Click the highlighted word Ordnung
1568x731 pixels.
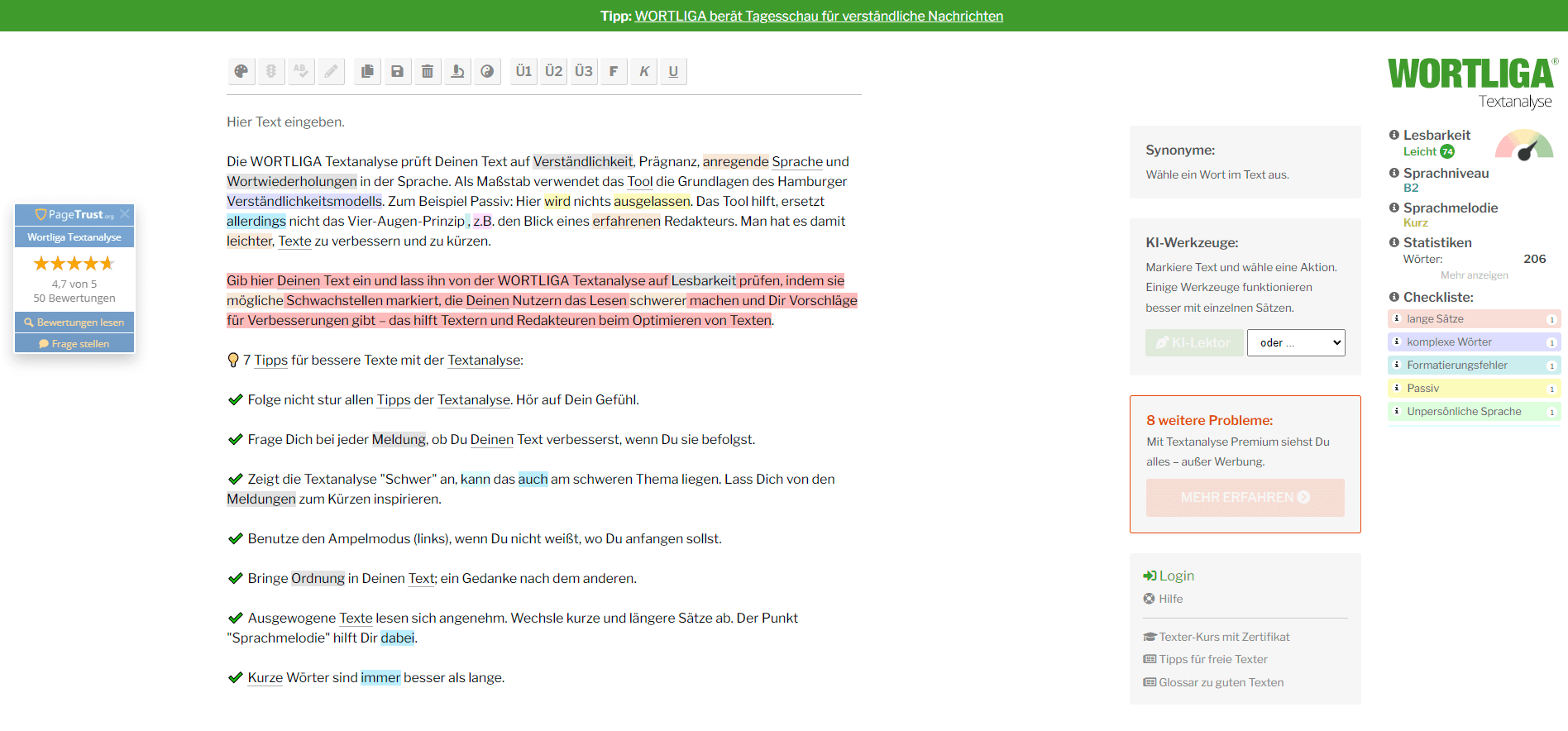[318, 578]
